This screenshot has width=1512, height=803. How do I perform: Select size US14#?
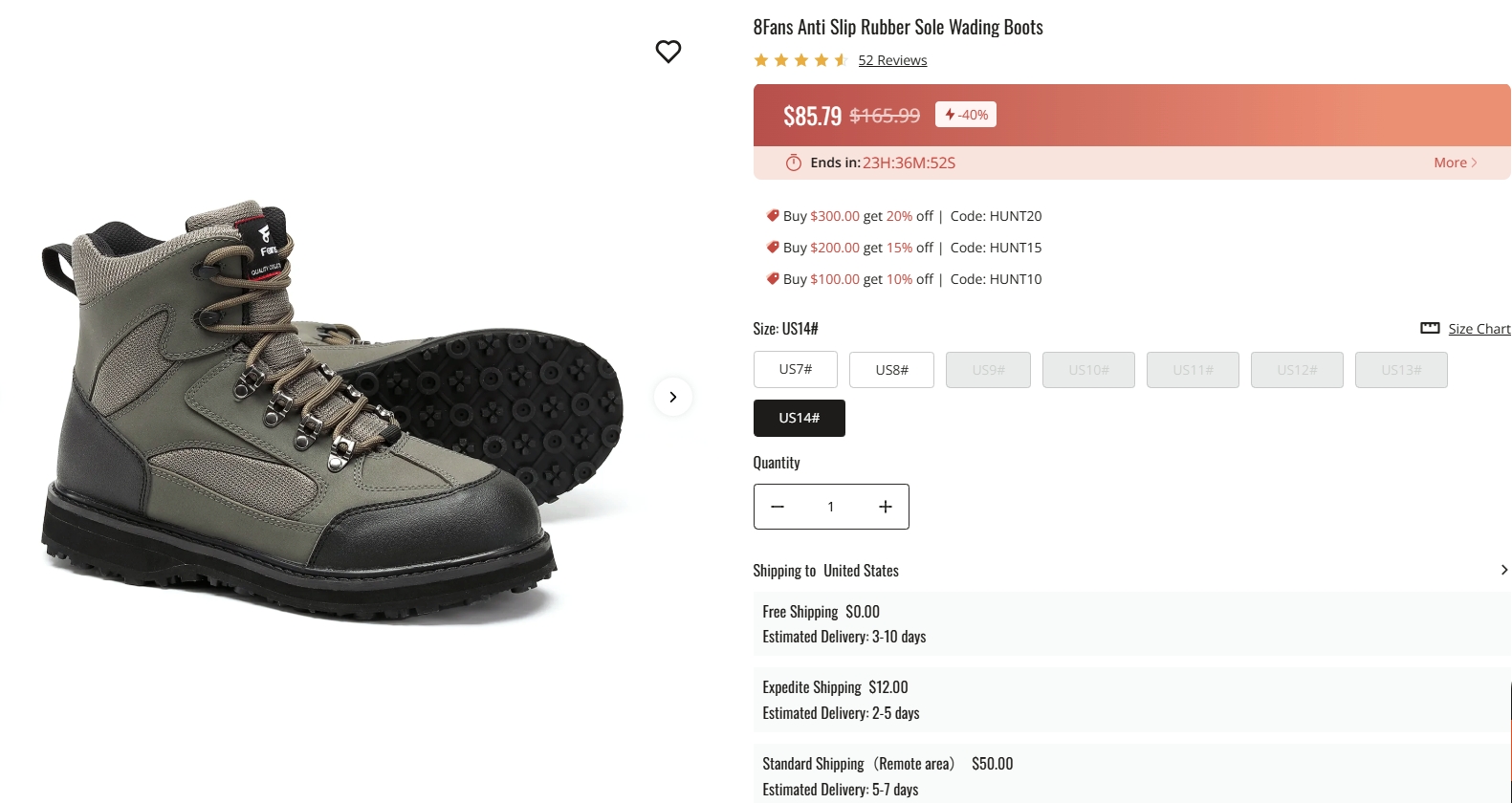tap(799, 418)
